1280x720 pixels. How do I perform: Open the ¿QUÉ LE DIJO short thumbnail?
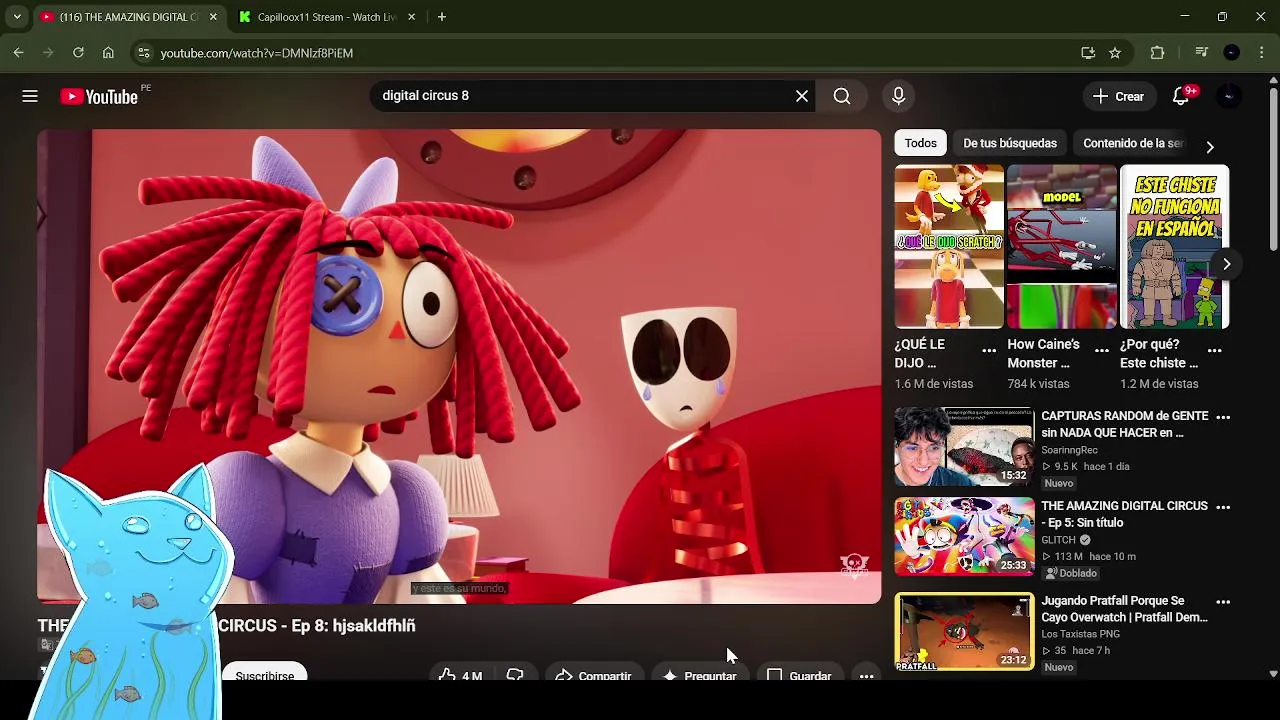[x=949, y=246]
